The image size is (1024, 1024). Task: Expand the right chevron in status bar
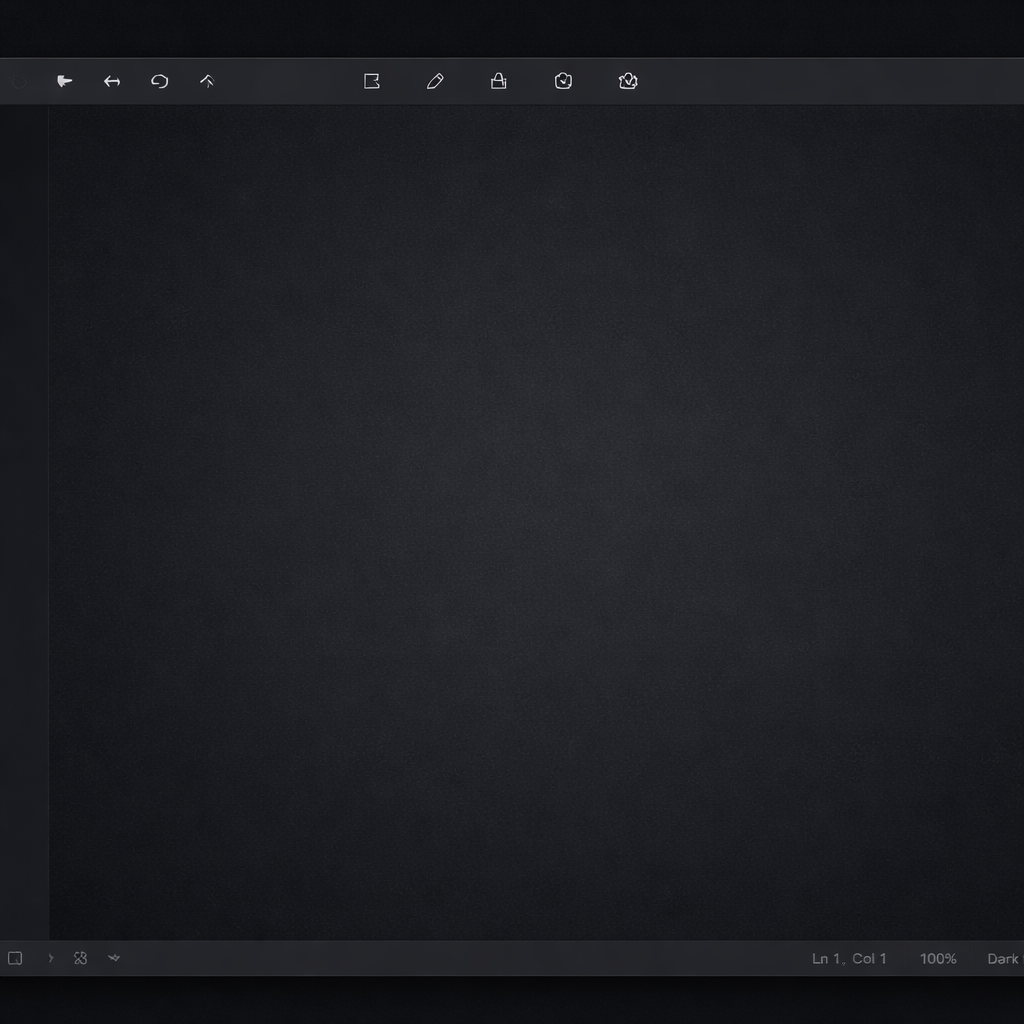(51, 958)
